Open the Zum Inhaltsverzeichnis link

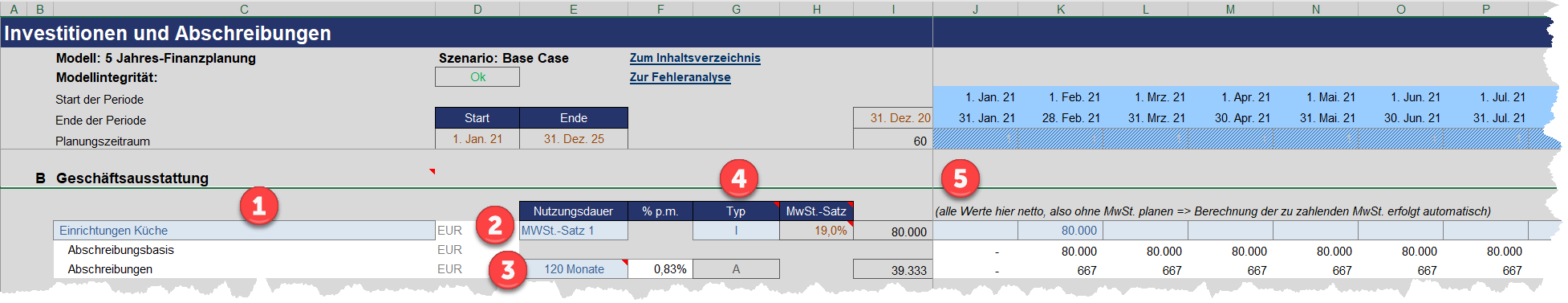[695, 58]
